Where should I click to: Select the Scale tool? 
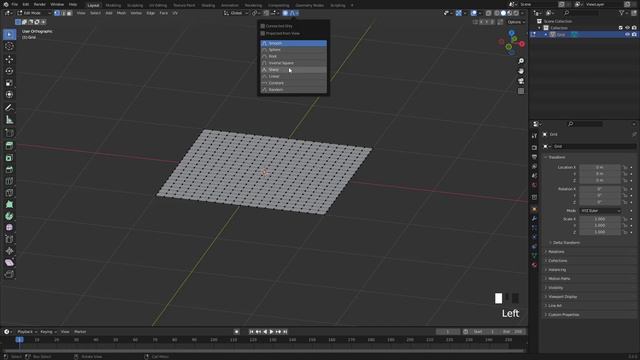9,83
